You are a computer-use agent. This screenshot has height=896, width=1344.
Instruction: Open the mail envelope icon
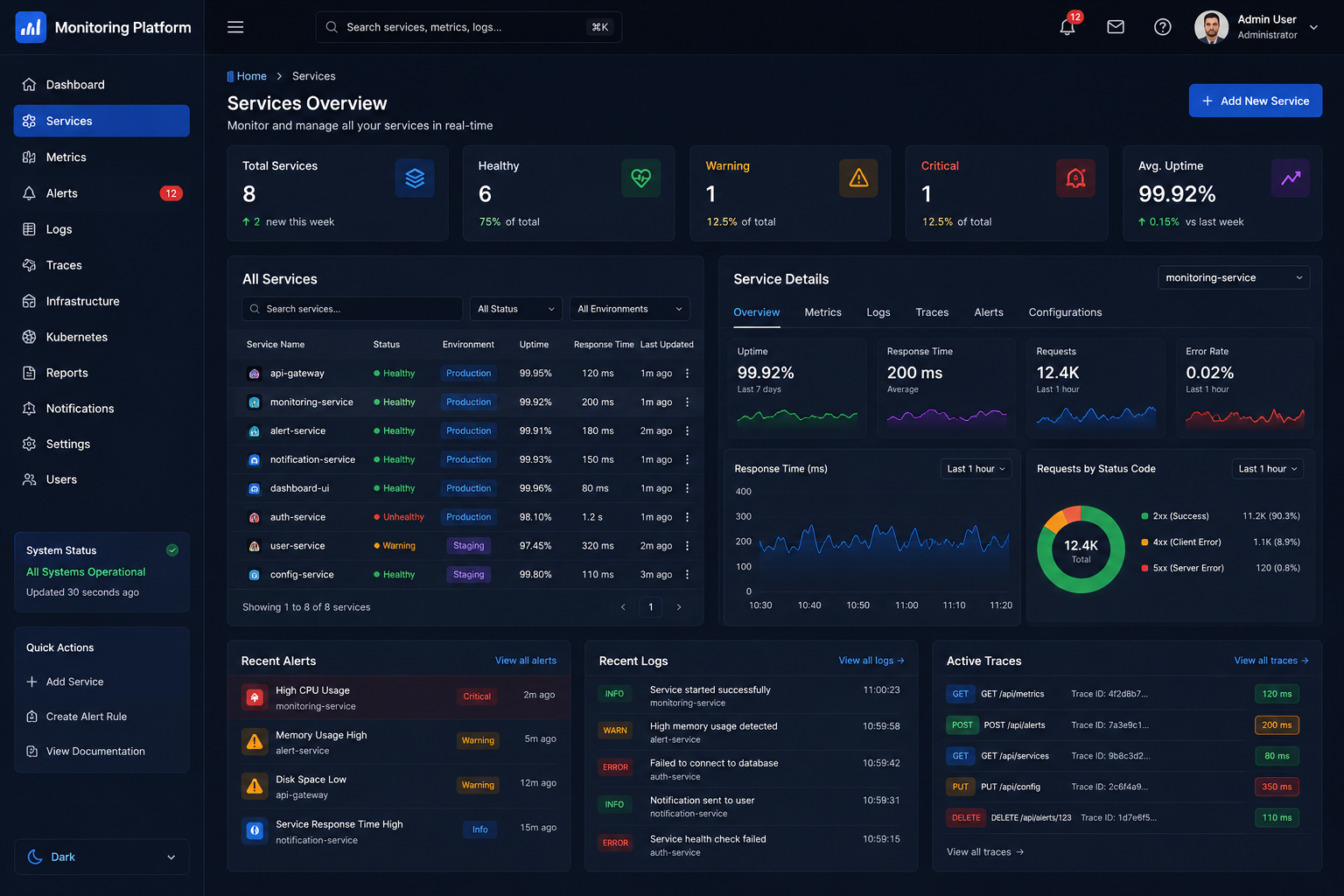tap(1116, 27)
